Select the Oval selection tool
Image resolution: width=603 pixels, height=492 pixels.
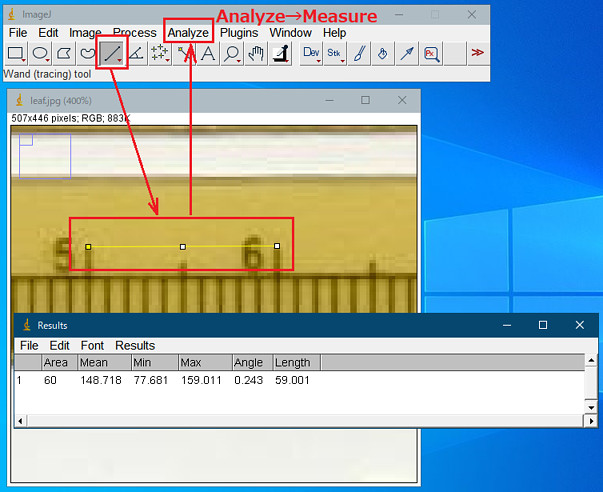click(40, 53)
